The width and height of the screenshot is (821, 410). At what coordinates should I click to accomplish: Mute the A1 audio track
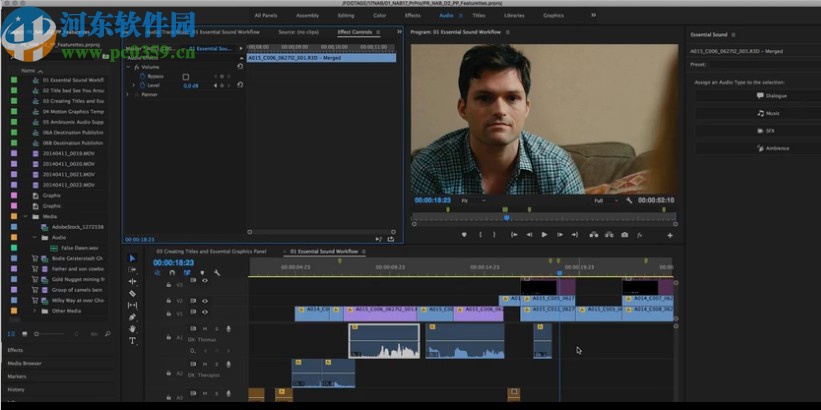click(205, 328)
